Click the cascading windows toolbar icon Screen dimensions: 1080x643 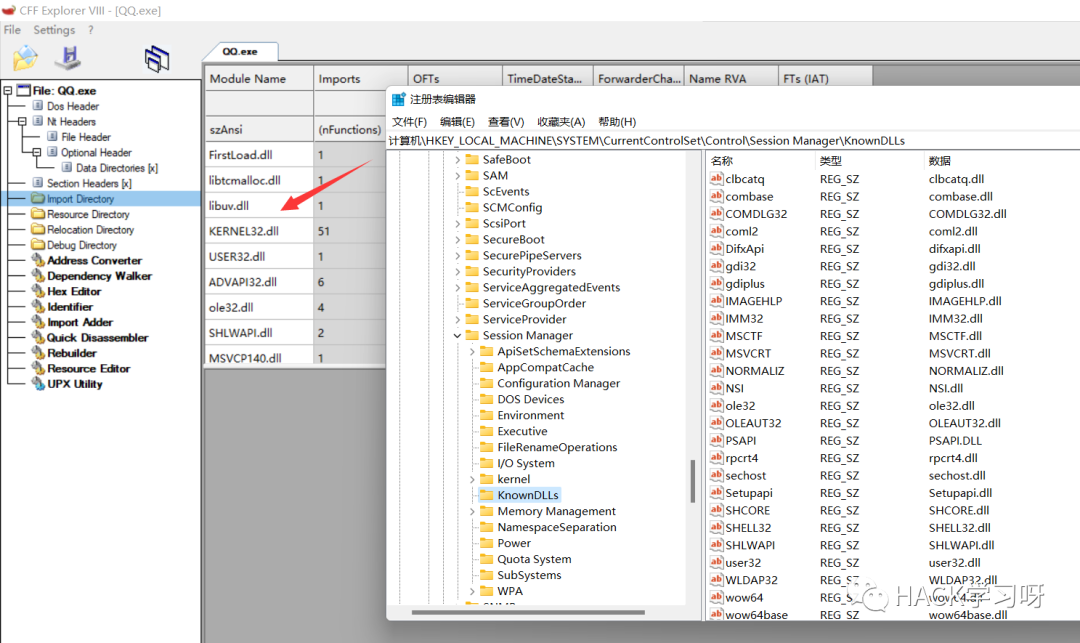(x=157, y=59)
